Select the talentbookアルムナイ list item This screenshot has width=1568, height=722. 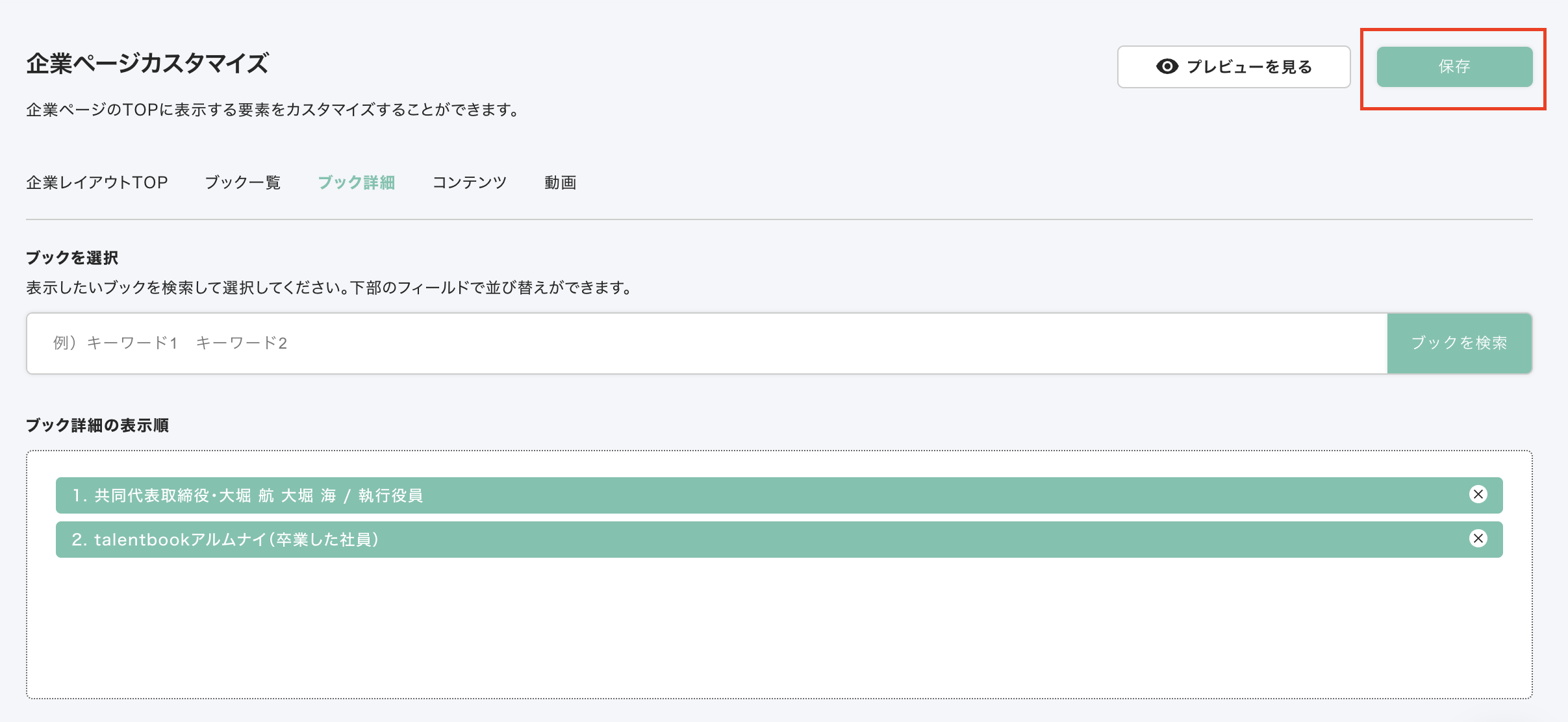coord(714,540)
